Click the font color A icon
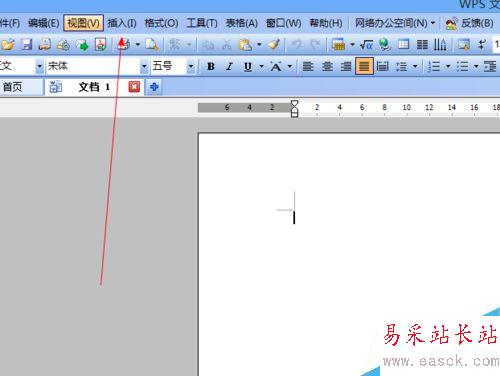 pos(276,66)
